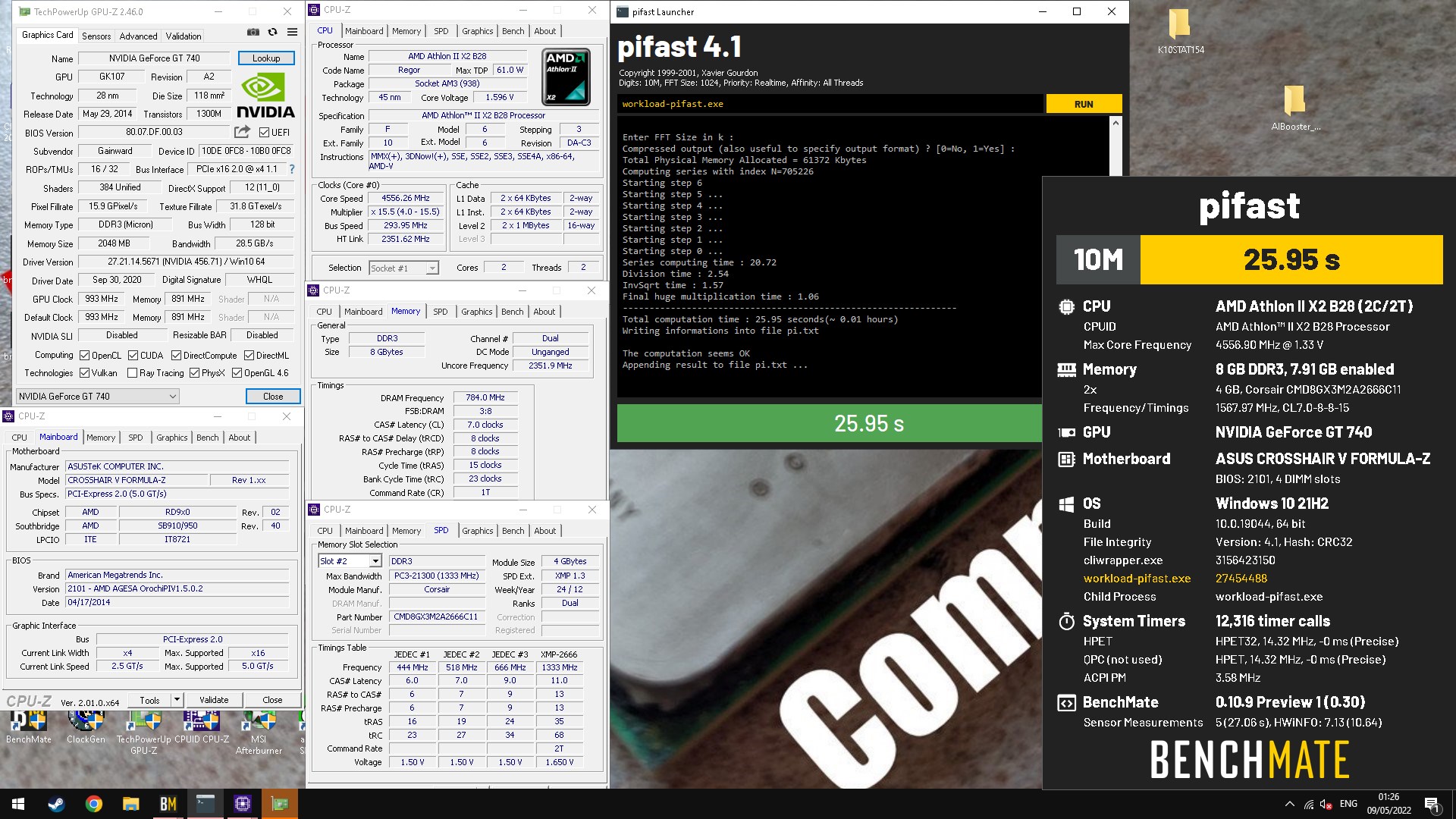
Task: Click the Lookup button in GPU-Z
Action: 266,58
